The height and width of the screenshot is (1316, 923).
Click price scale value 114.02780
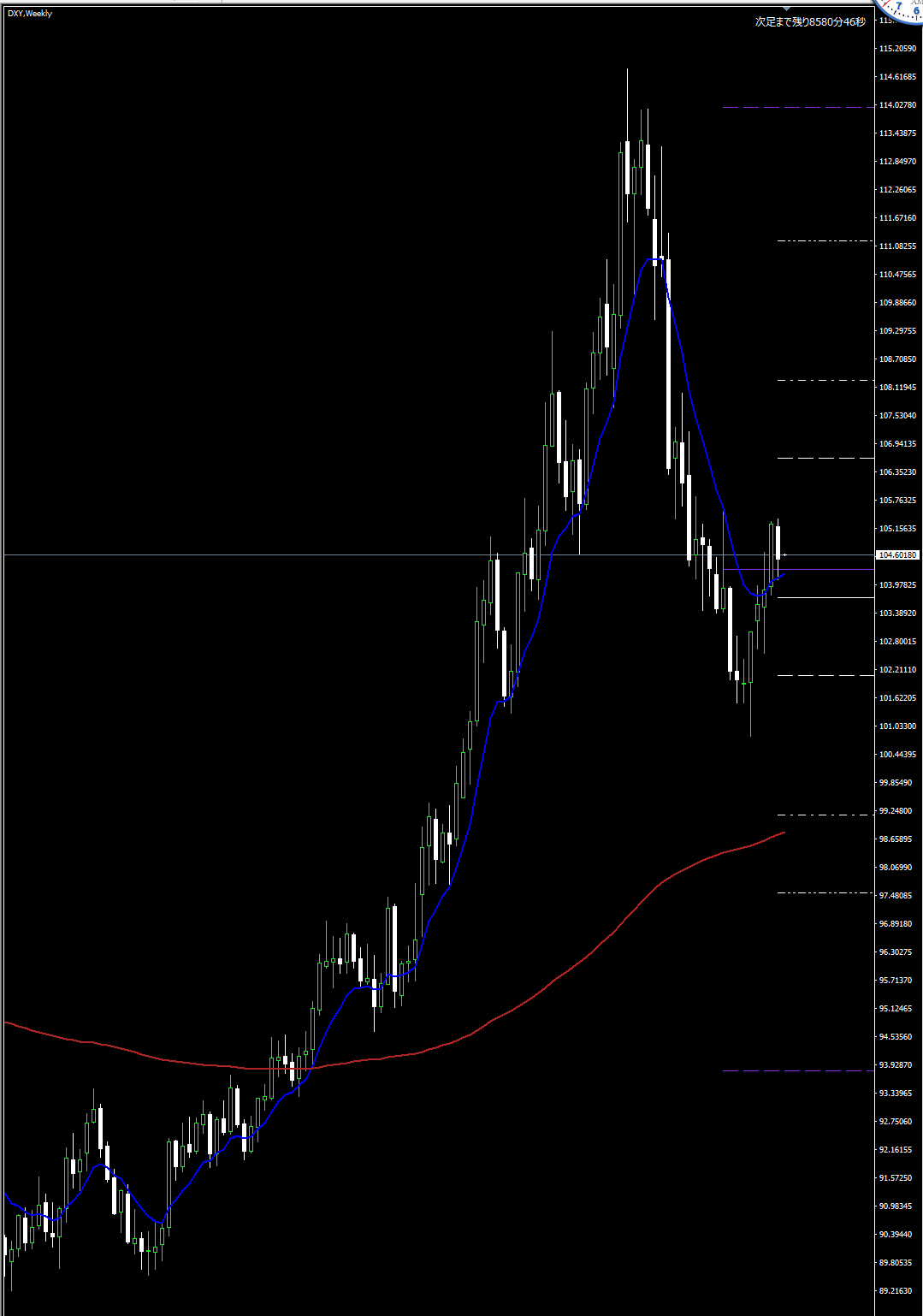click(x=897, y=105)
